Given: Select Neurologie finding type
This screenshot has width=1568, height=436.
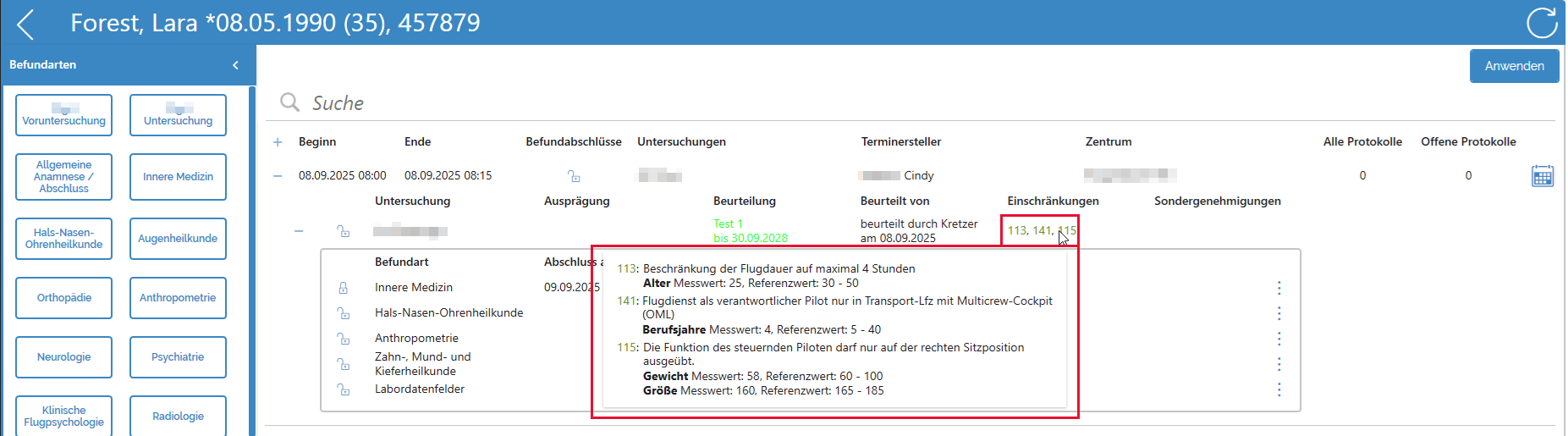Looking at the screenshot, I should click(x=63, y=357).
